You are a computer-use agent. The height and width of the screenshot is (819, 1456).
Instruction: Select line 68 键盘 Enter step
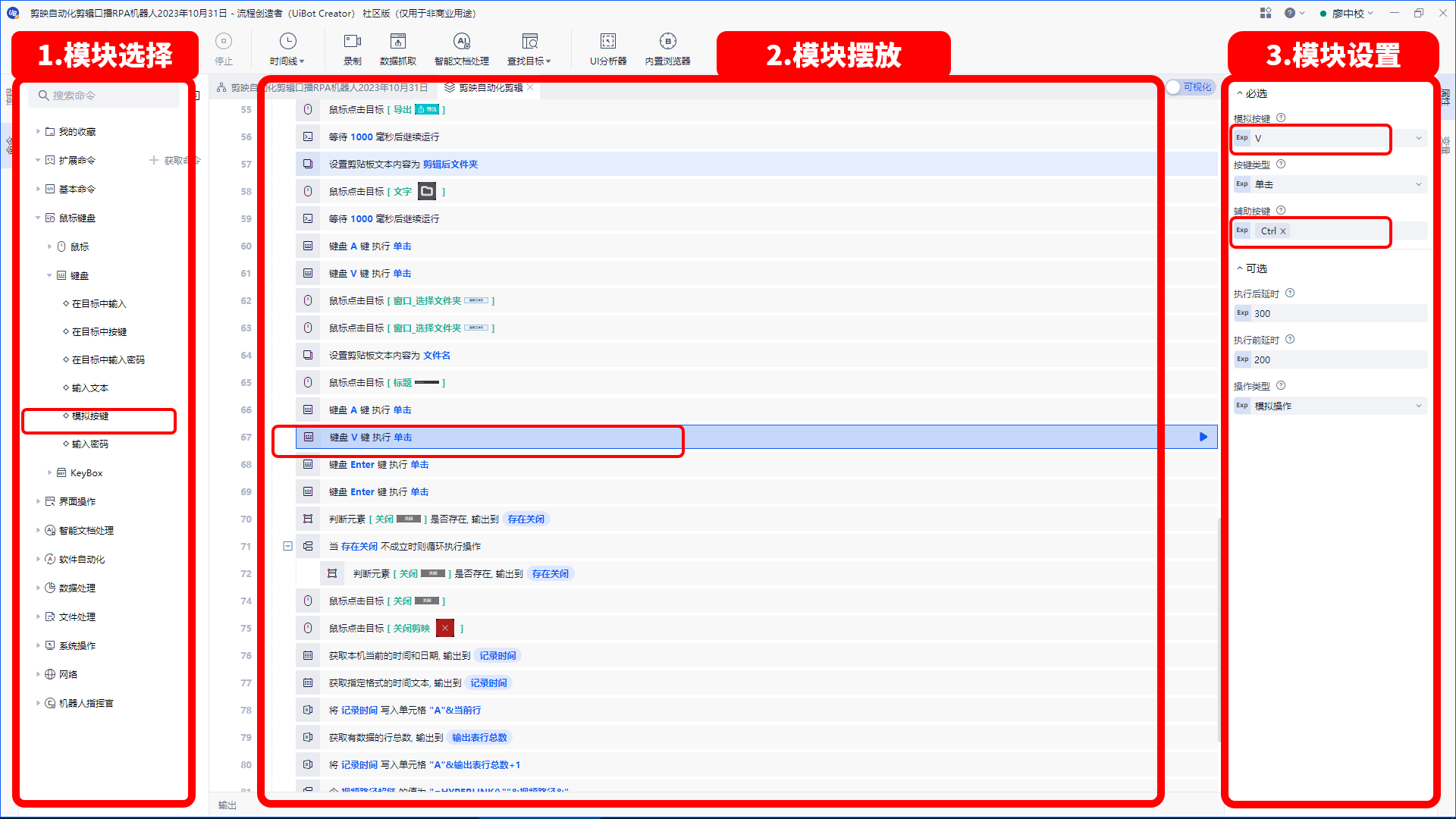pos(756,464)
